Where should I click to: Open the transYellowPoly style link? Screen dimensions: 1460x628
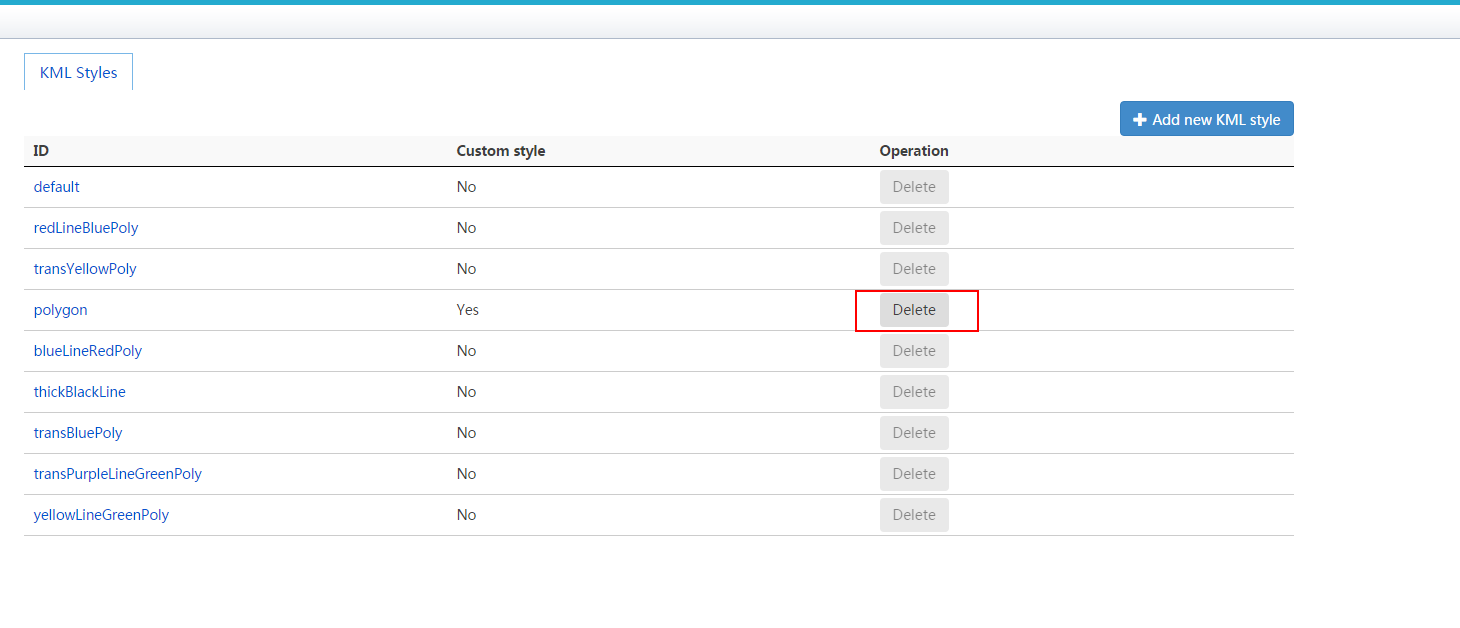(x=85, y=269)
